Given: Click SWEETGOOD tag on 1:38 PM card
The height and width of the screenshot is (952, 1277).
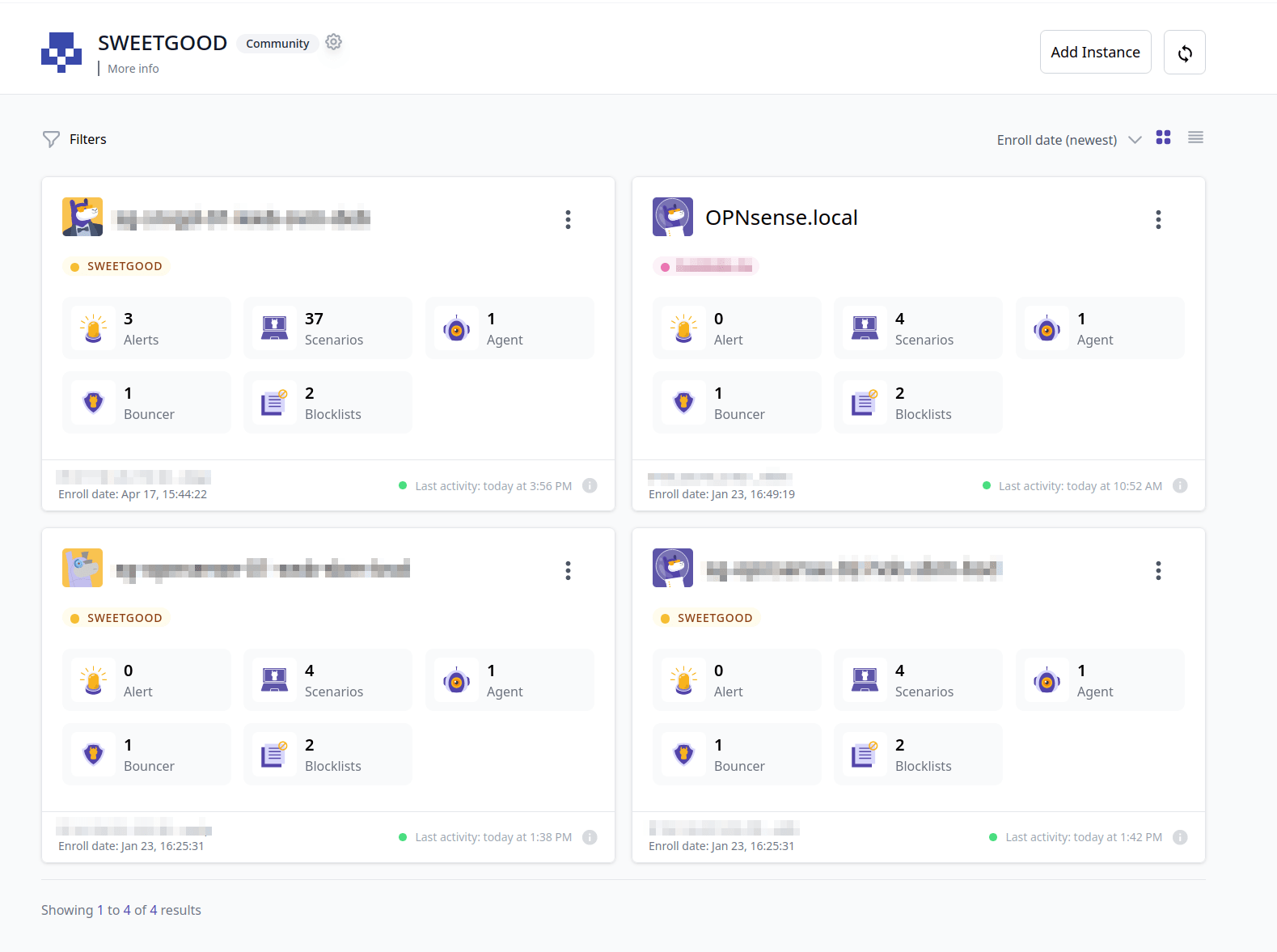Looking at the screenshot, I should (116, 618).
